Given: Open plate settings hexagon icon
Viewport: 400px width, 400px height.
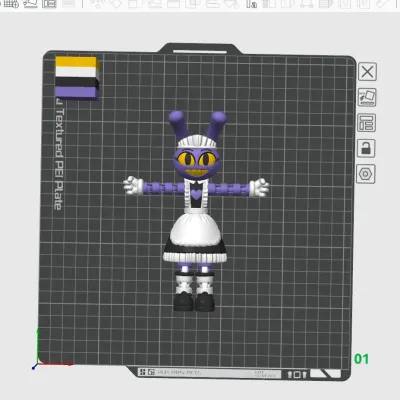Looking at the screenshot, I should 366,174.
